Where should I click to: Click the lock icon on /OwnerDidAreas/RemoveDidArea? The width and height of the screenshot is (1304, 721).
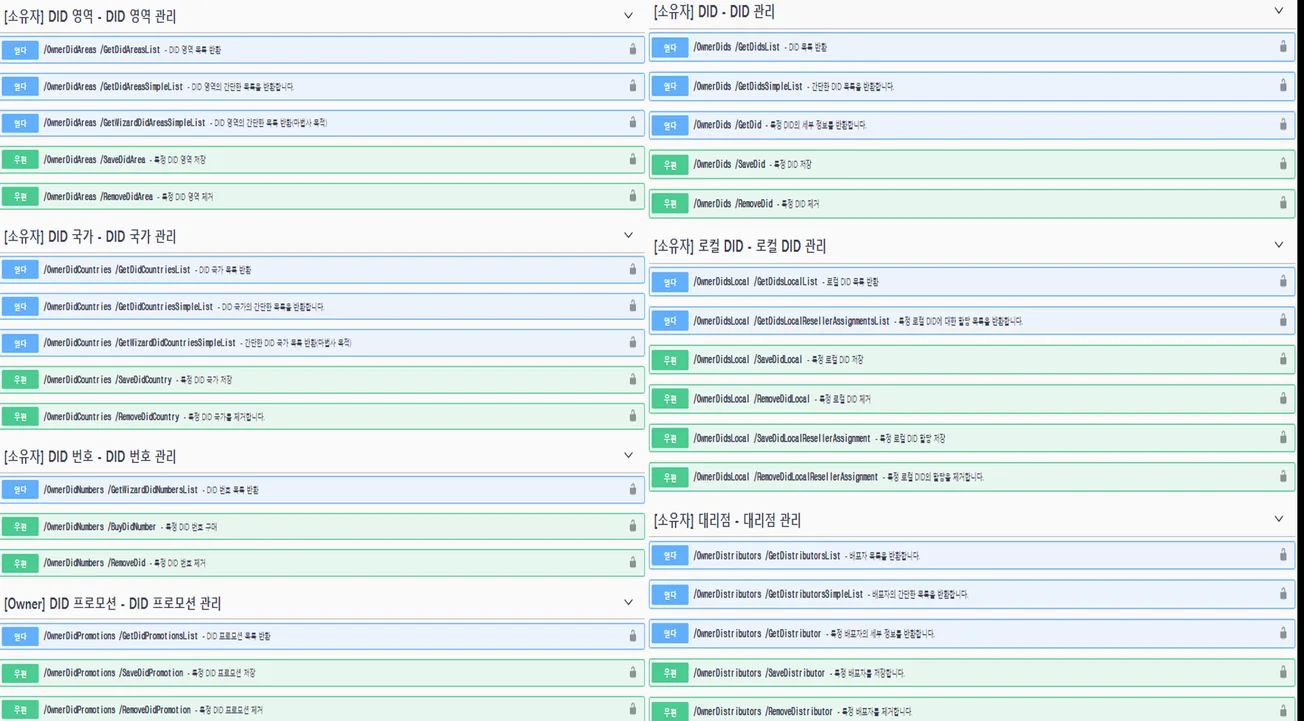(632, 196)
